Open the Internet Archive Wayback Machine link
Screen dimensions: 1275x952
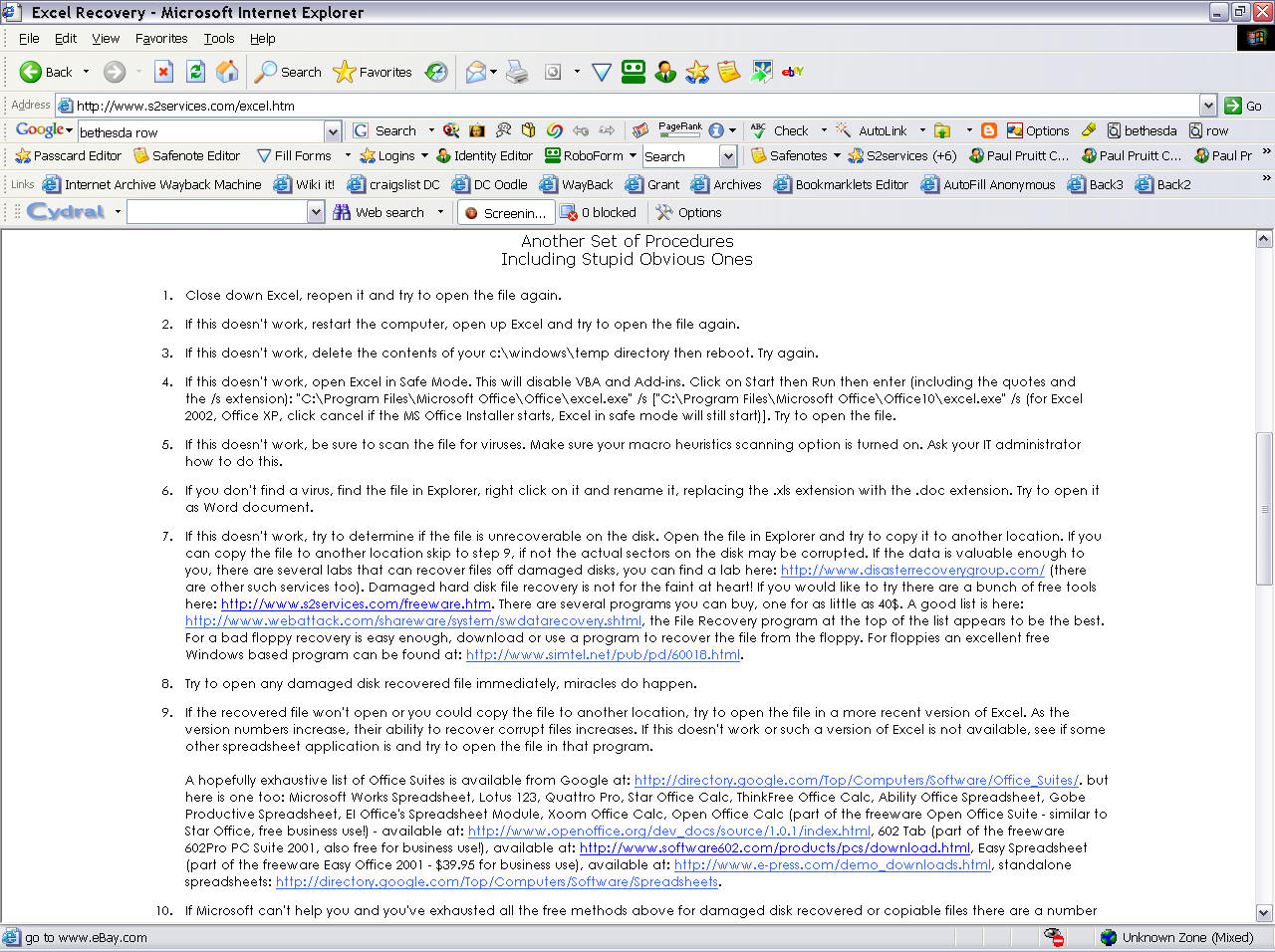[x=161, y=184]
